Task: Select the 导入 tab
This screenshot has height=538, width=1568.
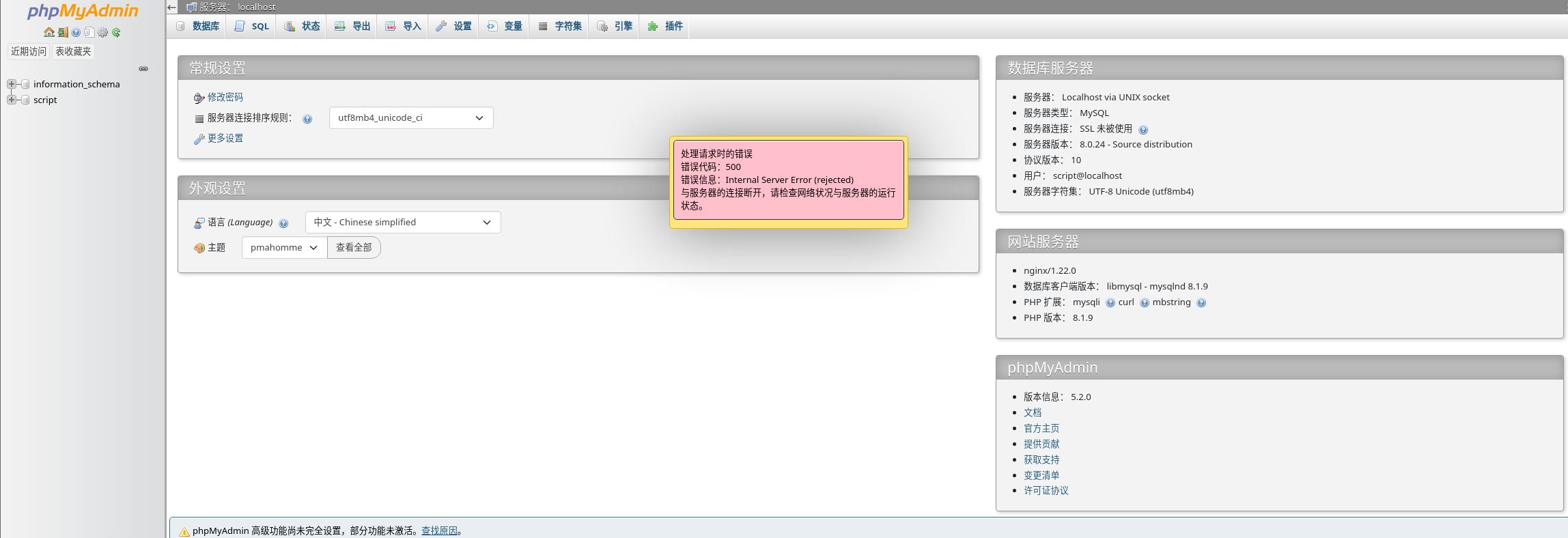Action: [x=403, y=26]
